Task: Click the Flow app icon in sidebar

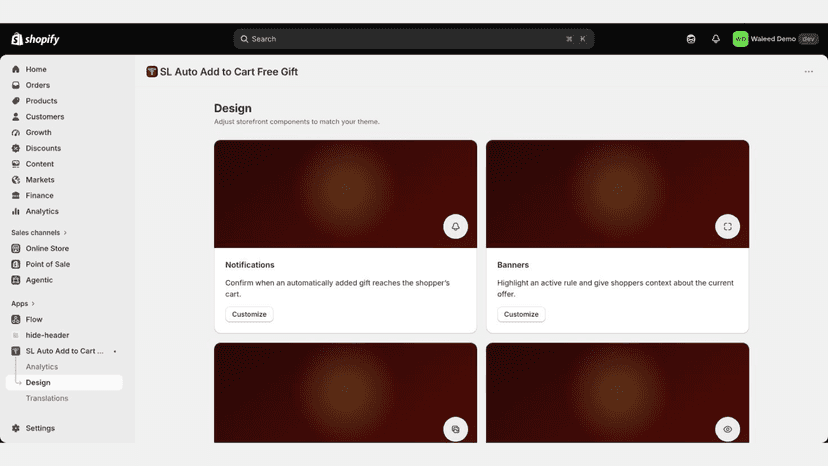Action: tap(16, 320)
